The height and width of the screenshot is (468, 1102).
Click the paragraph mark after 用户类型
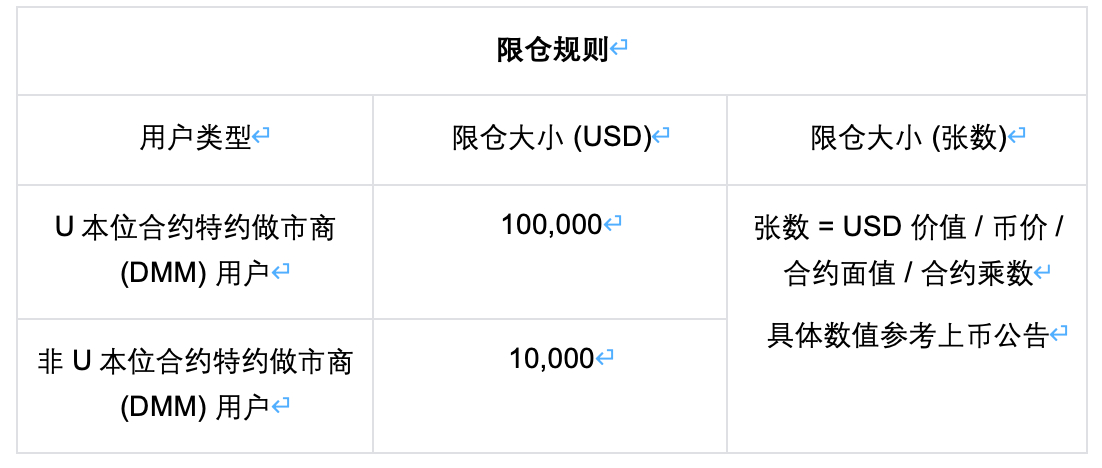click(261, 135)
